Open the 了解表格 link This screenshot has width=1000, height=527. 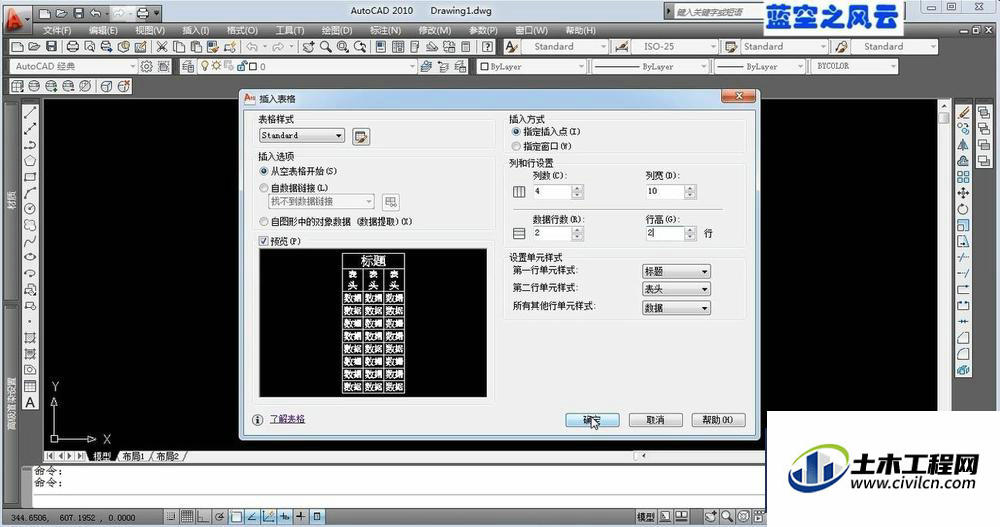pyautogui.click(x=287, y=419)
